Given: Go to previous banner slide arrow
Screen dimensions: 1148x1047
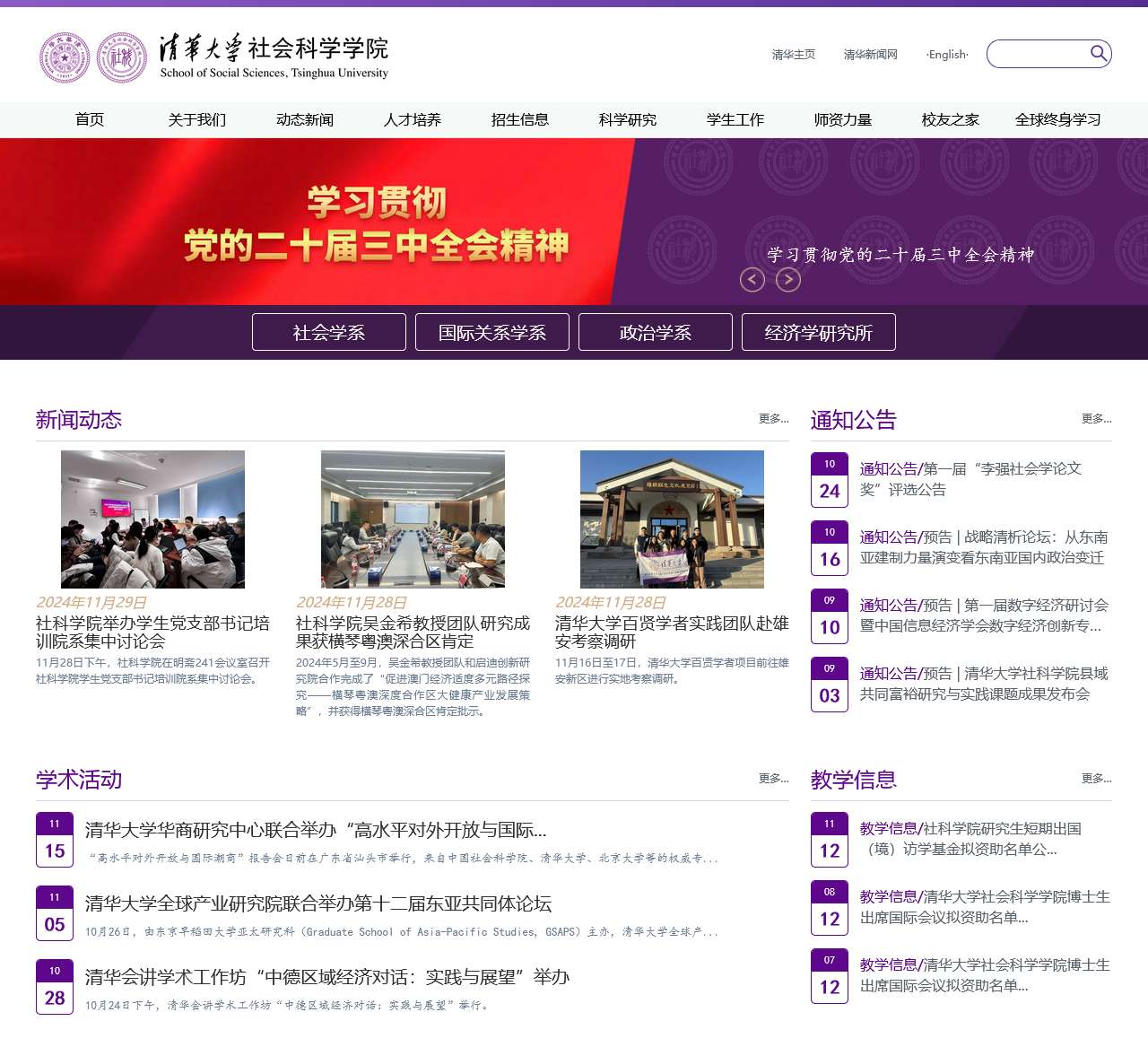Looking at the screenshot, I should (x=752, y=280).
